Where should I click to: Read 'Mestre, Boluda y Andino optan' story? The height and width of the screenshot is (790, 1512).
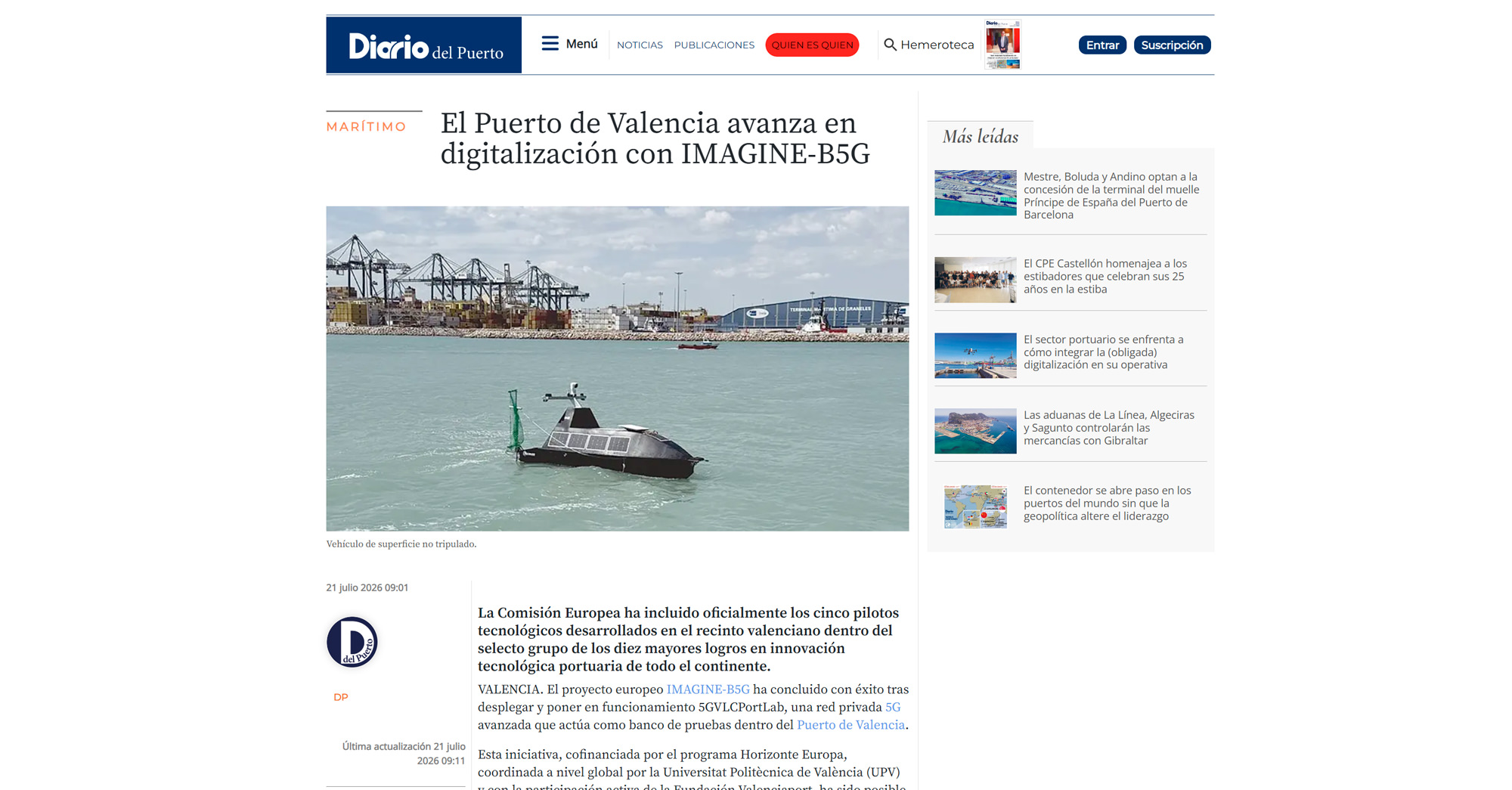[1111, 196]
